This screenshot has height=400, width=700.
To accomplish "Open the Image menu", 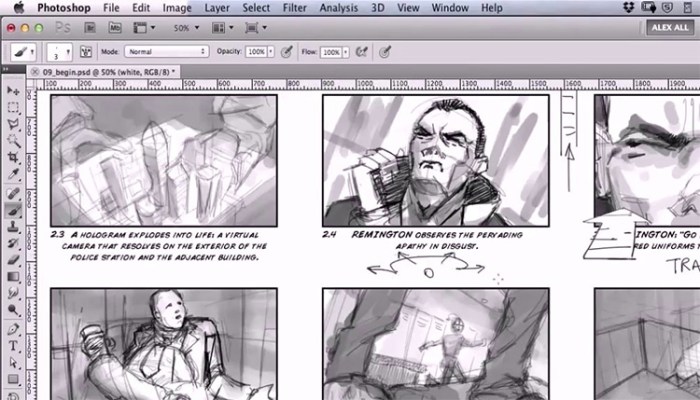I will [177, 8].
